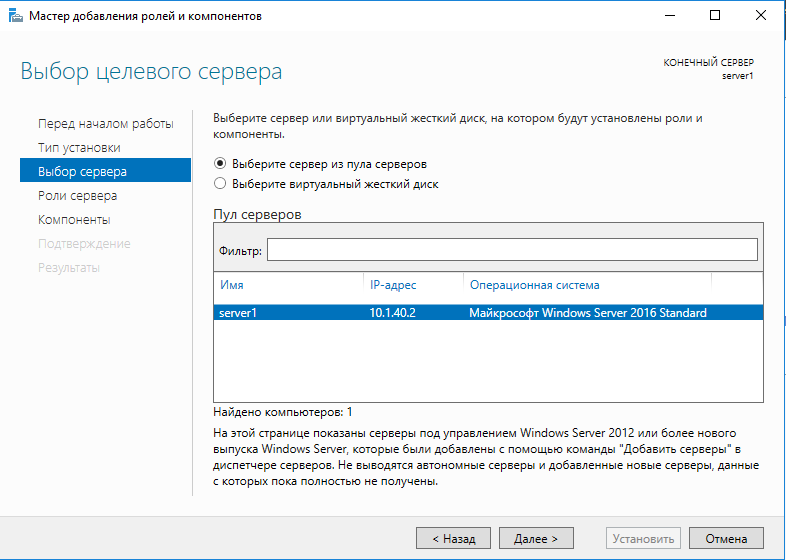This screenshot has width=786, height=560.
Task: Select 'Выберите виртуальный жесткий диск' radio button
Action: point(220,184)
